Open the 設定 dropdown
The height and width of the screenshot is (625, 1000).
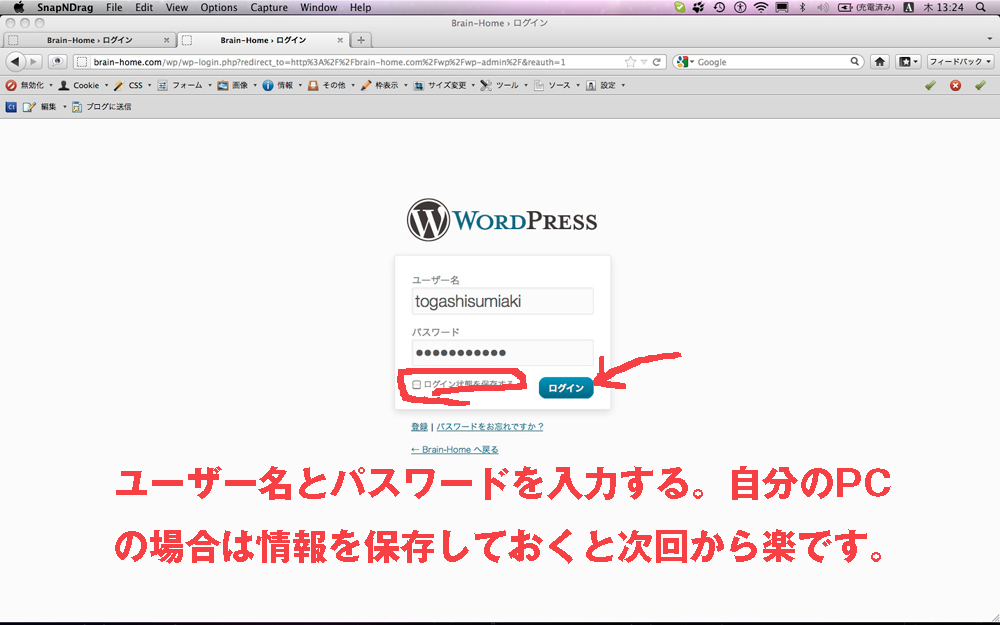(605, 85)
